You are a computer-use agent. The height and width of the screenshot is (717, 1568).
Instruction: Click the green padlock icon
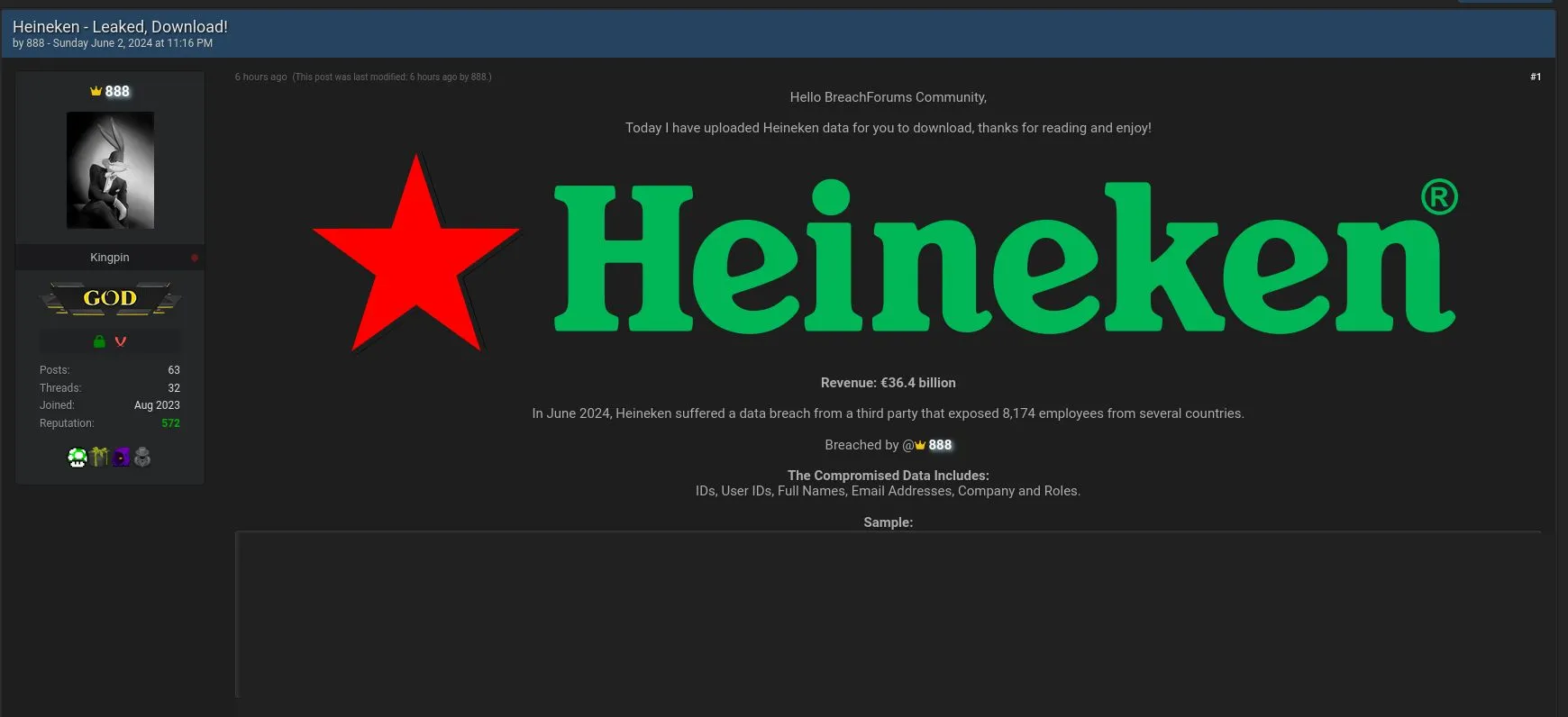[x=99, y=341]
